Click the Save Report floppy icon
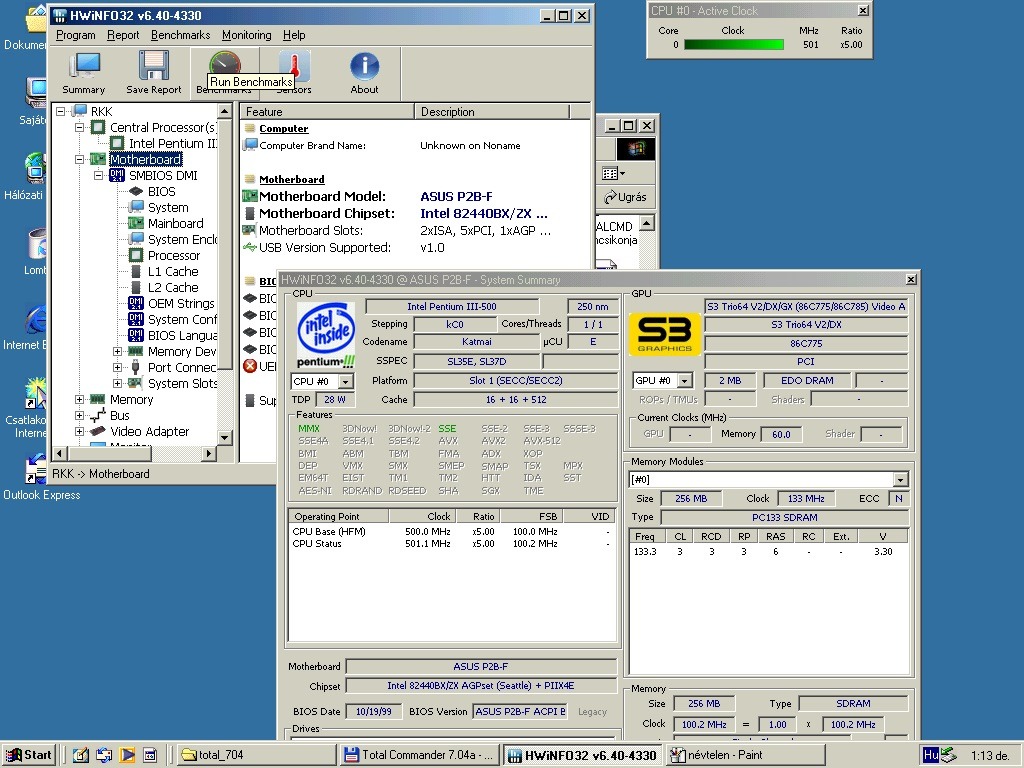Screen dimensions: 1024x768 point(153,72)
